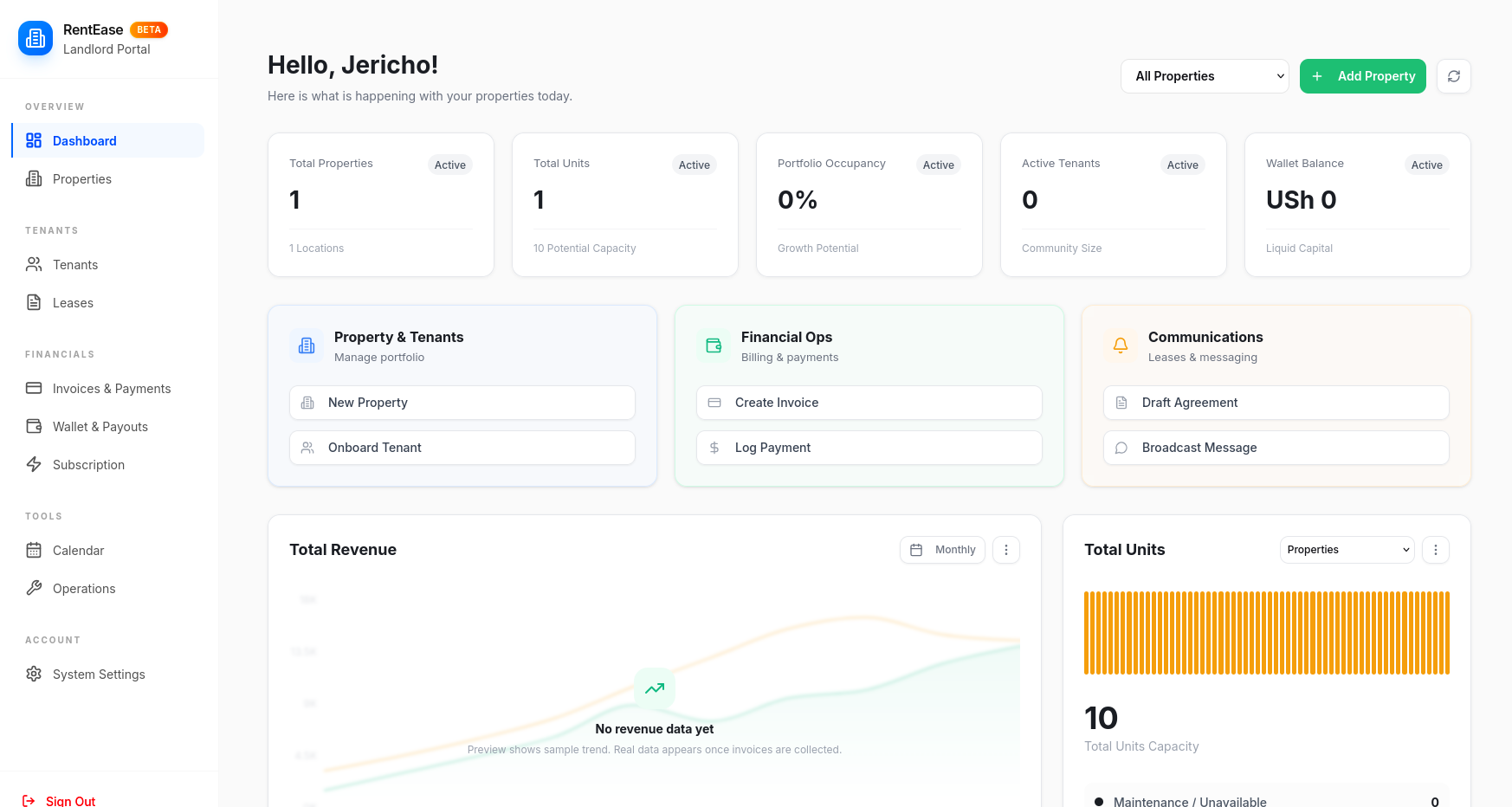Viewport: 1512px width, 807px height.
Task: Navigate to Tenants in sidebar
Action: (x=108, y=264)
